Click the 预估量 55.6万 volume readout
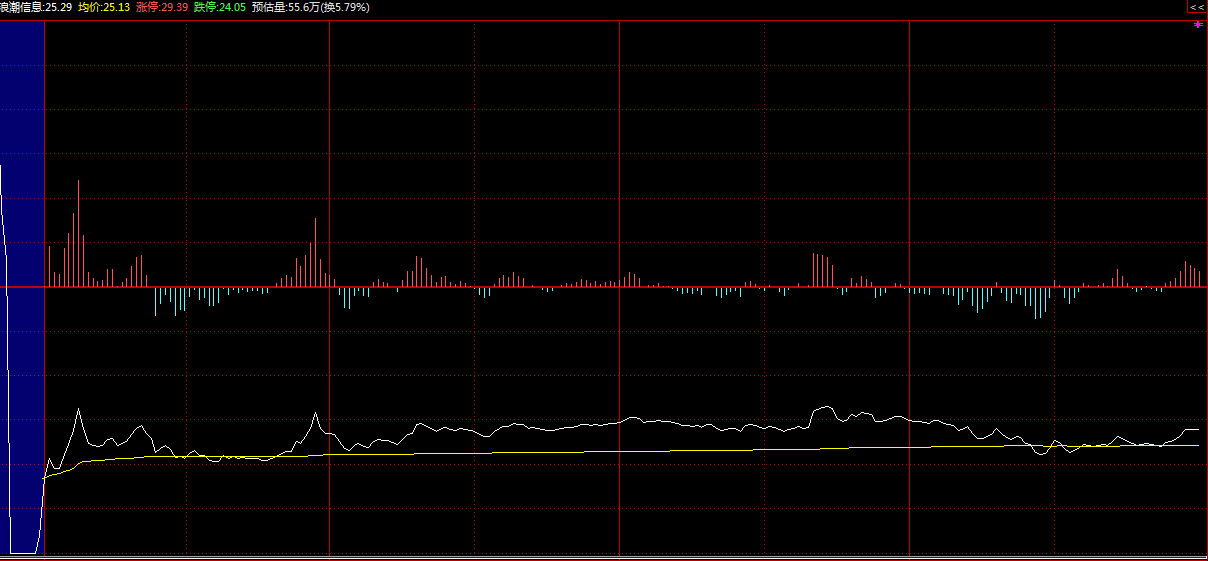 [x=285, y=7]
